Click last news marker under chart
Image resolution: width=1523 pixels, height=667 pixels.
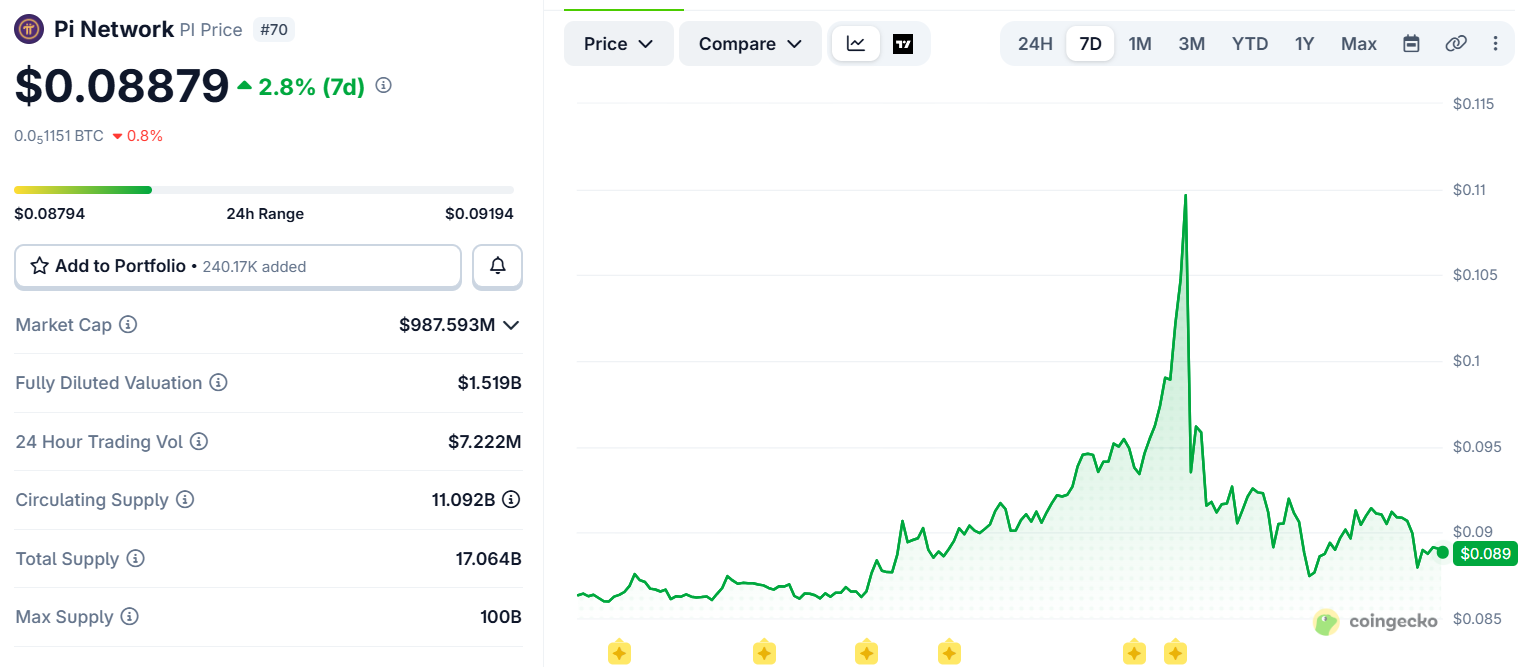coord(1175,653)
